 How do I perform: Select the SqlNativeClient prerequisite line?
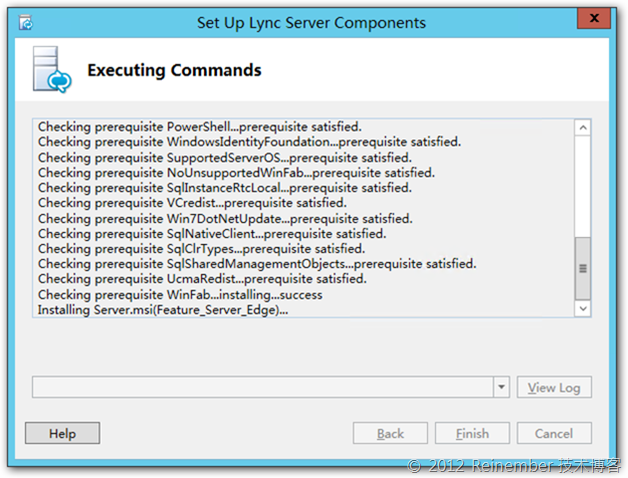click(212, 234)
